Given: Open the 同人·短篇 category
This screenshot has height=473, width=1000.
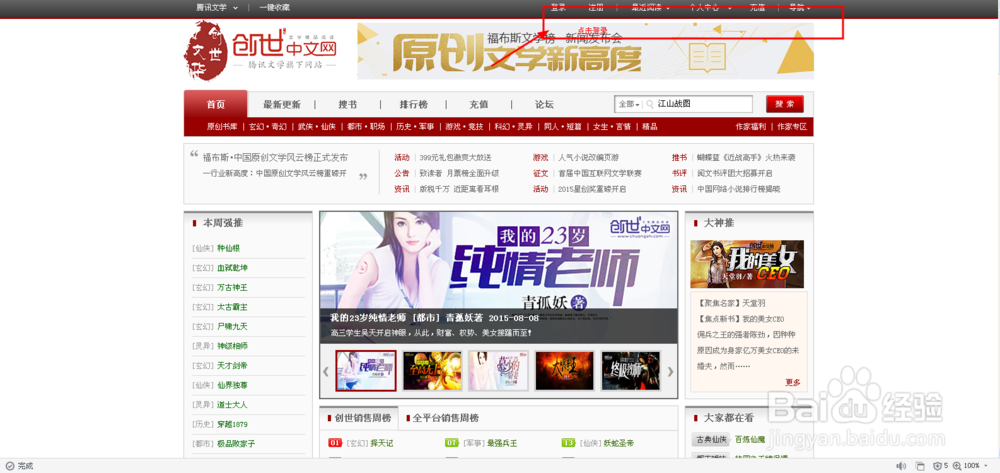Looking at the screenshot, I should (562, 126).
